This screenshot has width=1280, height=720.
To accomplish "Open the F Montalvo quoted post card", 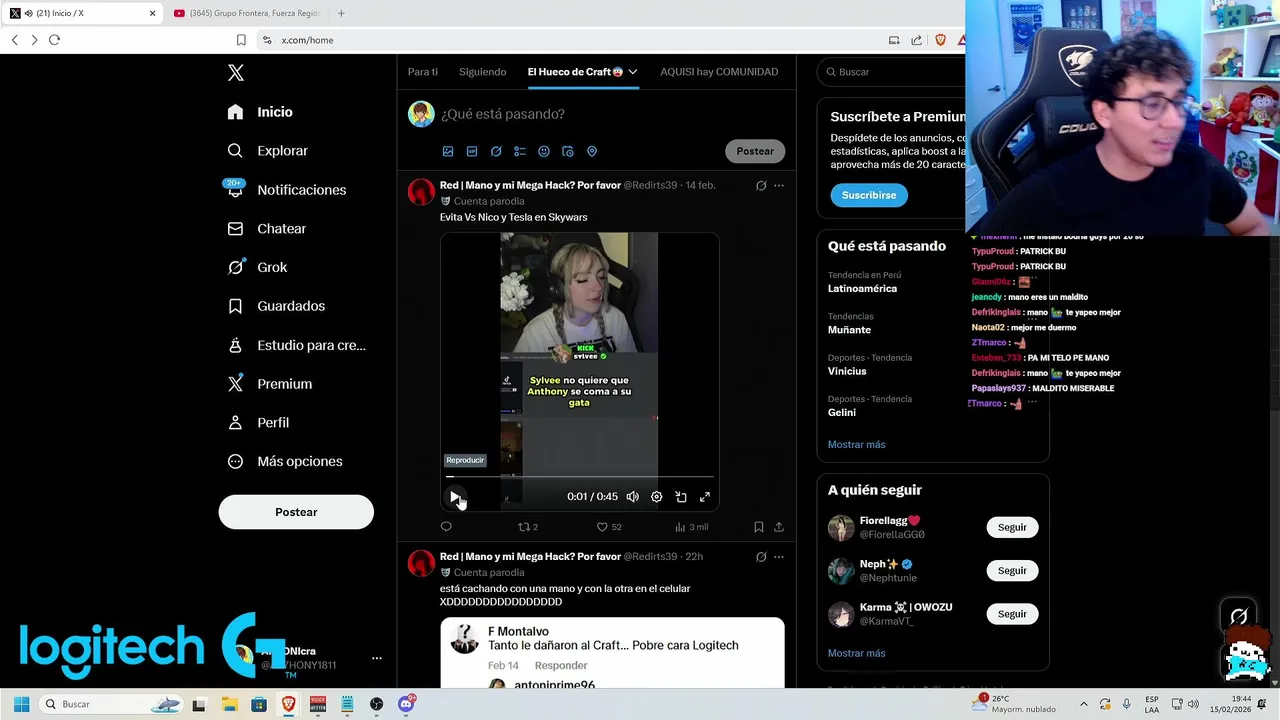I will (x=612, y=653).
